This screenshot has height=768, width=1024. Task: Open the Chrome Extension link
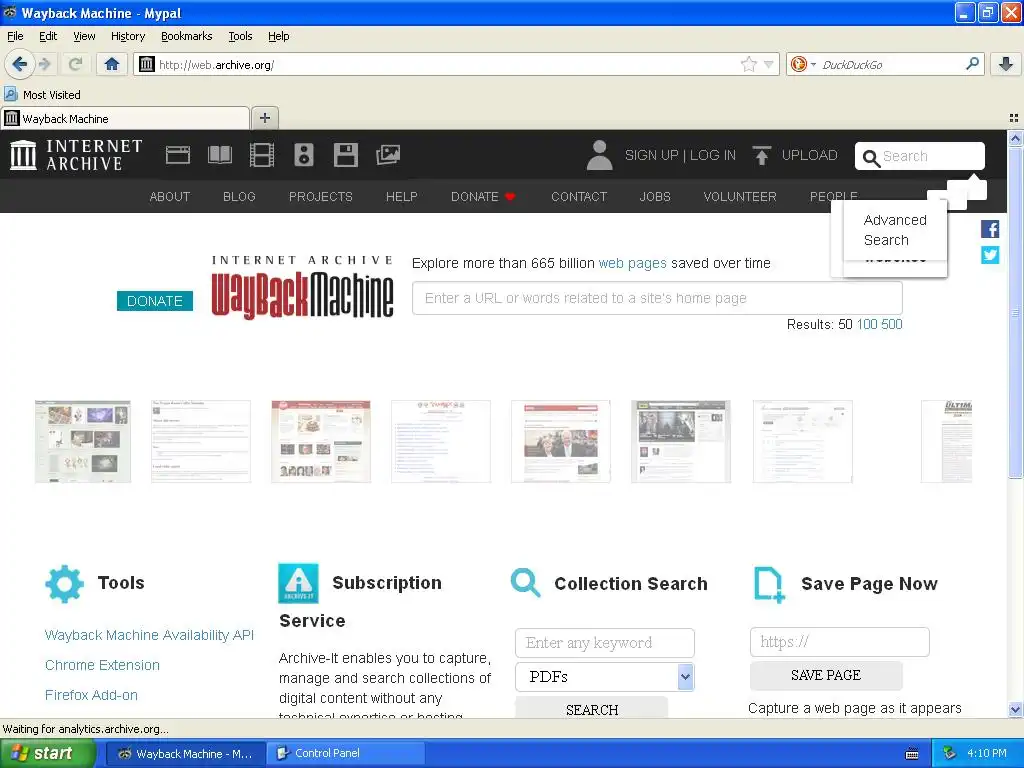(x=102, y=665)
